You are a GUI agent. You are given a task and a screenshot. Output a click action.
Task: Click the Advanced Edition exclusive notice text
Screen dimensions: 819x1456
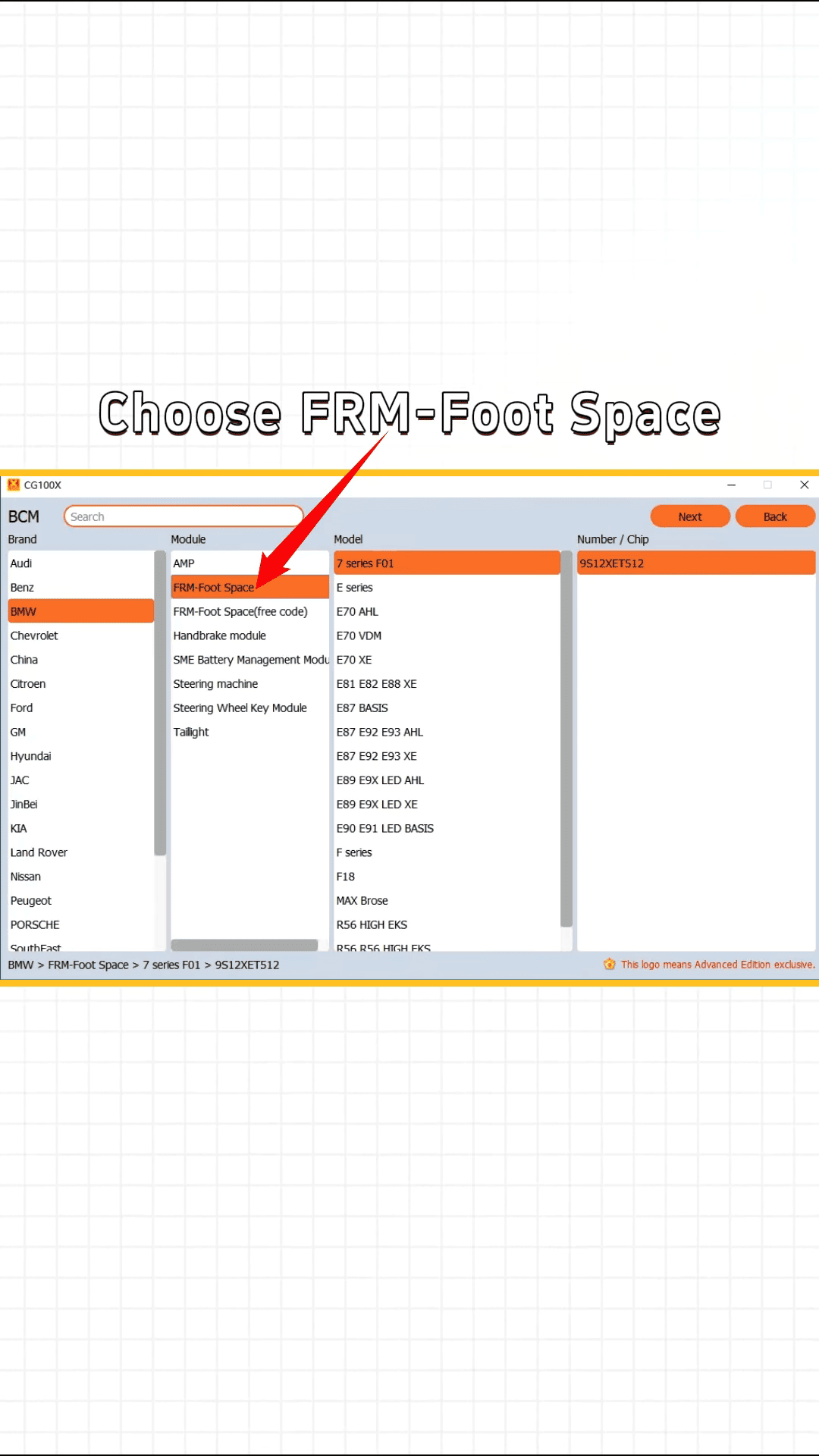(x=718, y=965)
